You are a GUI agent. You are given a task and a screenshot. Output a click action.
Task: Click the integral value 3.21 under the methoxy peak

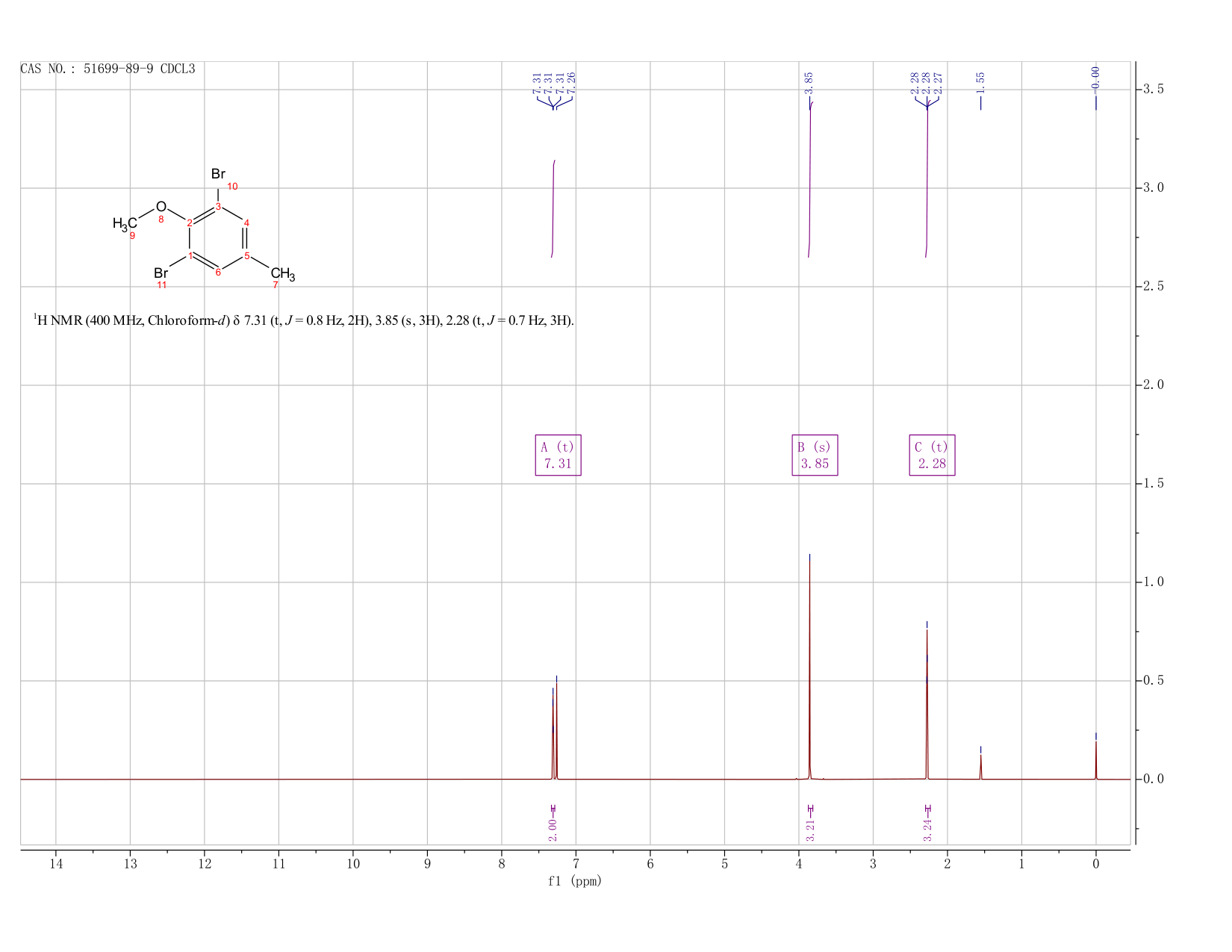click(x=810, y=830)
